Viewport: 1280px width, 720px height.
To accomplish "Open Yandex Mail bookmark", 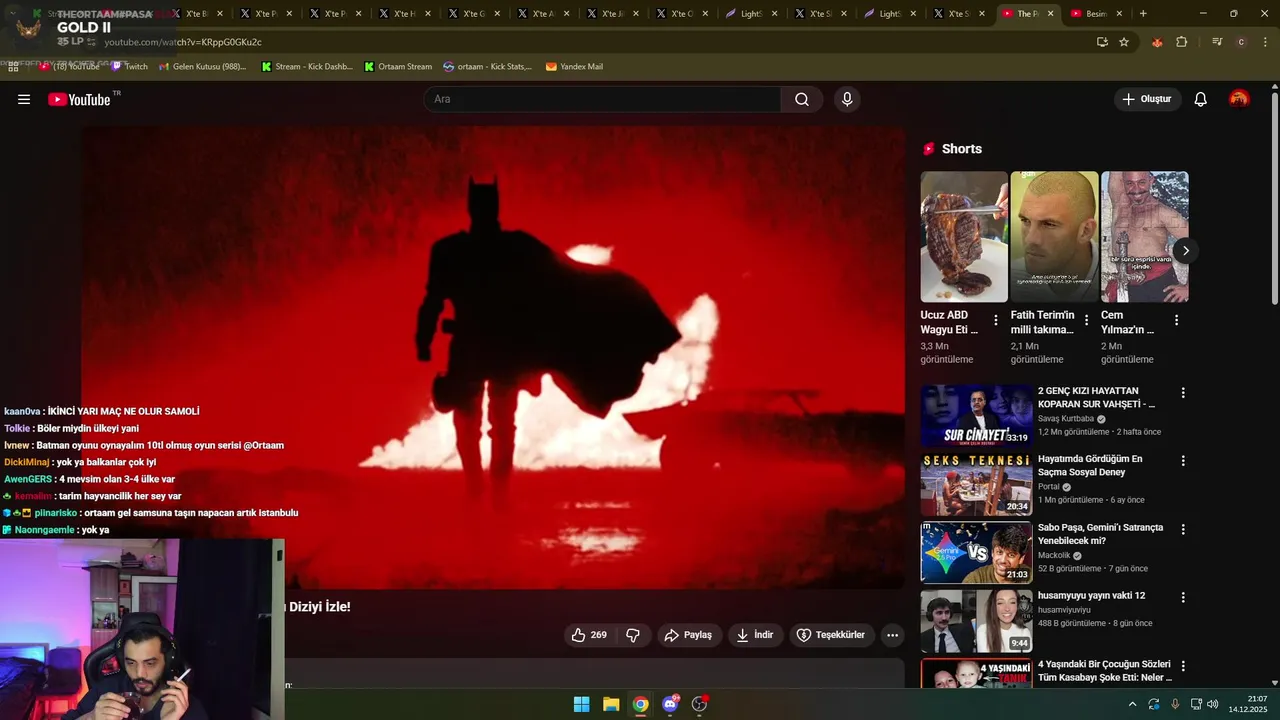I will click(x=574, y=67).
